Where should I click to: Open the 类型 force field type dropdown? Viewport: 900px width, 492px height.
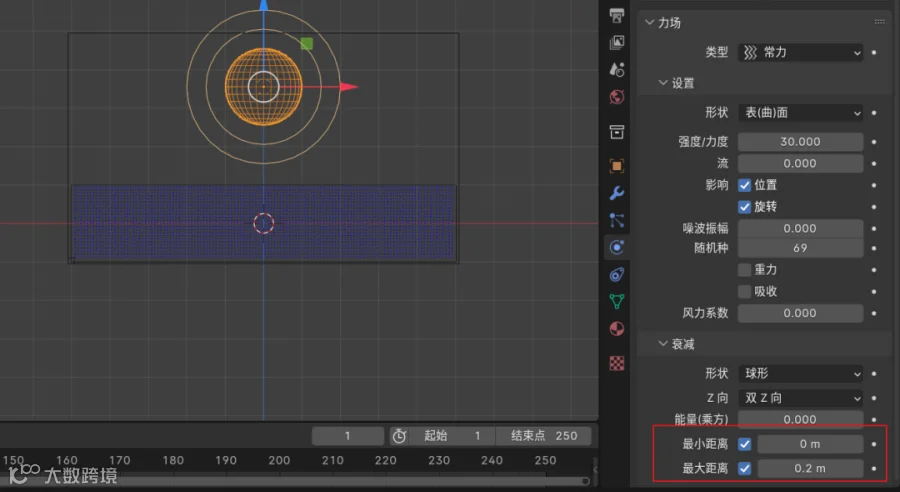800,53
